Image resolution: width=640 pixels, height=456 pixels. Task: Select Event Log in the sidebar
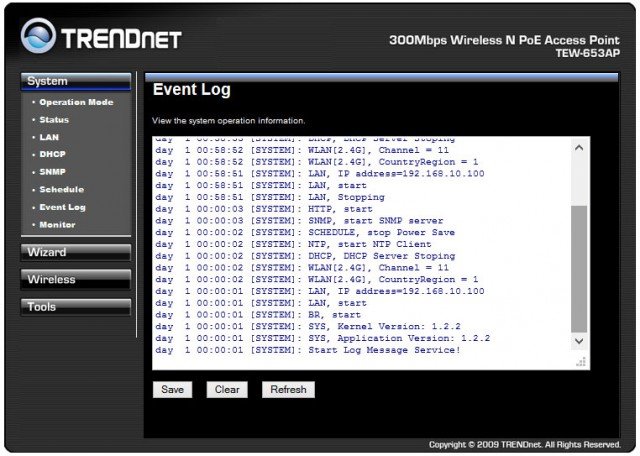point(62,207)
